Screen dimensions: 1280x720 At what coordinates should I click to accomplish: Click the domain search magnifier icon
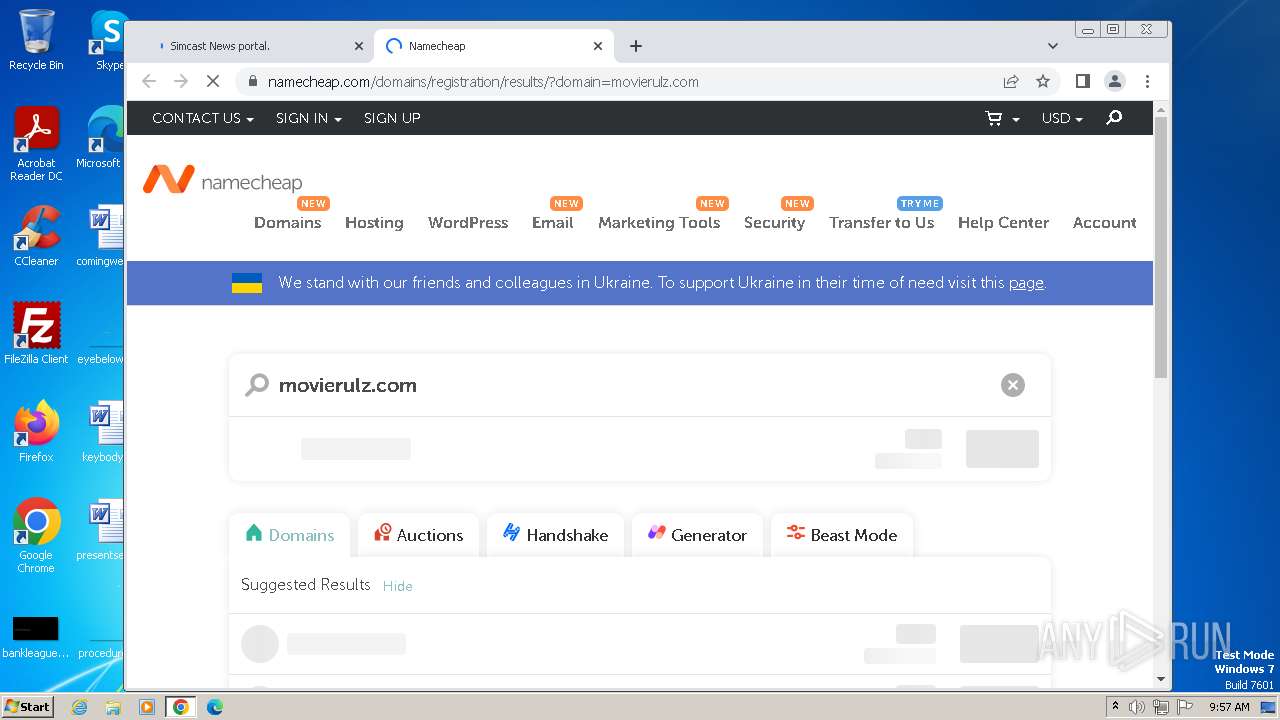coord(257,385)
